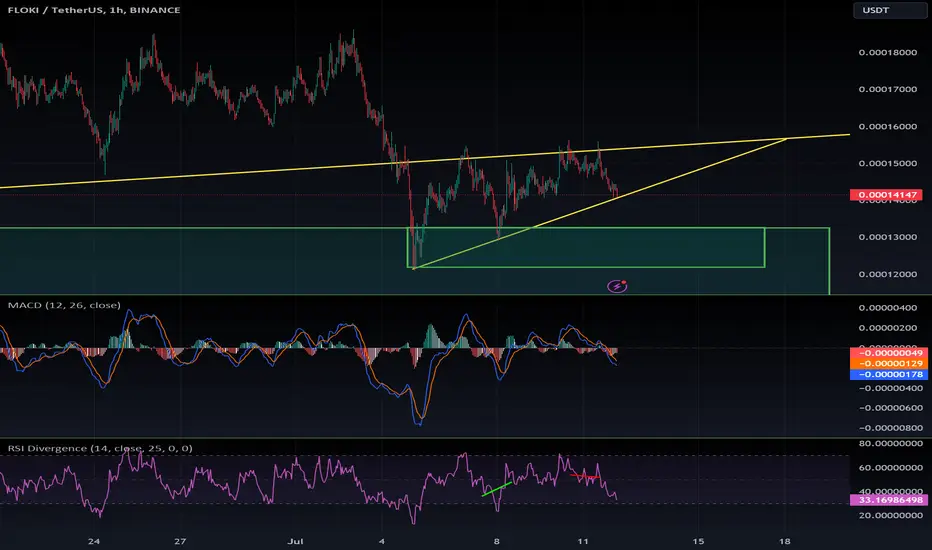Screen dimensions: 932x550
Task: Click the 18 date label on time axis
Action: (x=785, y=541)
